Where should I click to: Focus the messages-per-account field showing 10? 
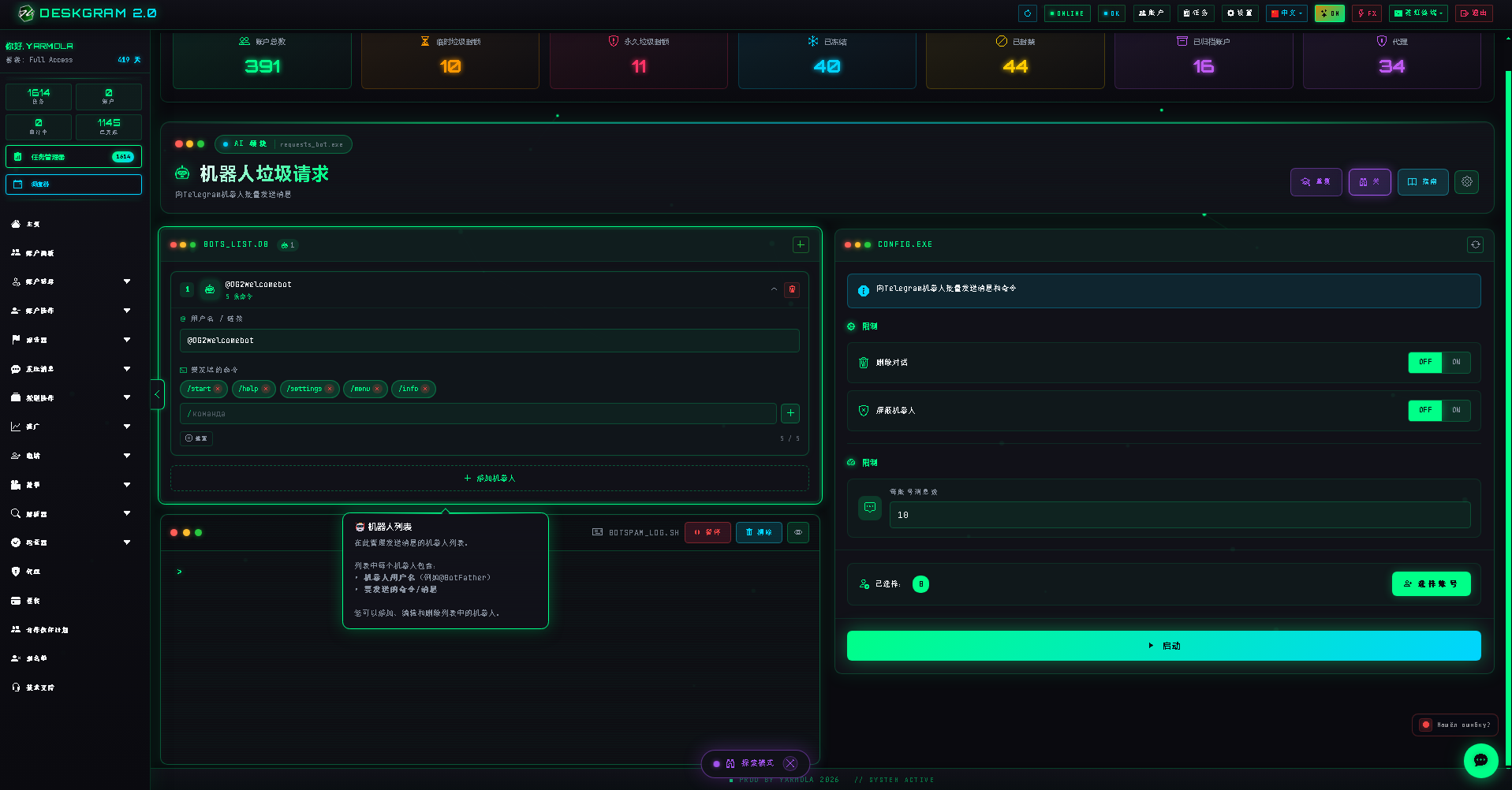tap(1179, 515)
